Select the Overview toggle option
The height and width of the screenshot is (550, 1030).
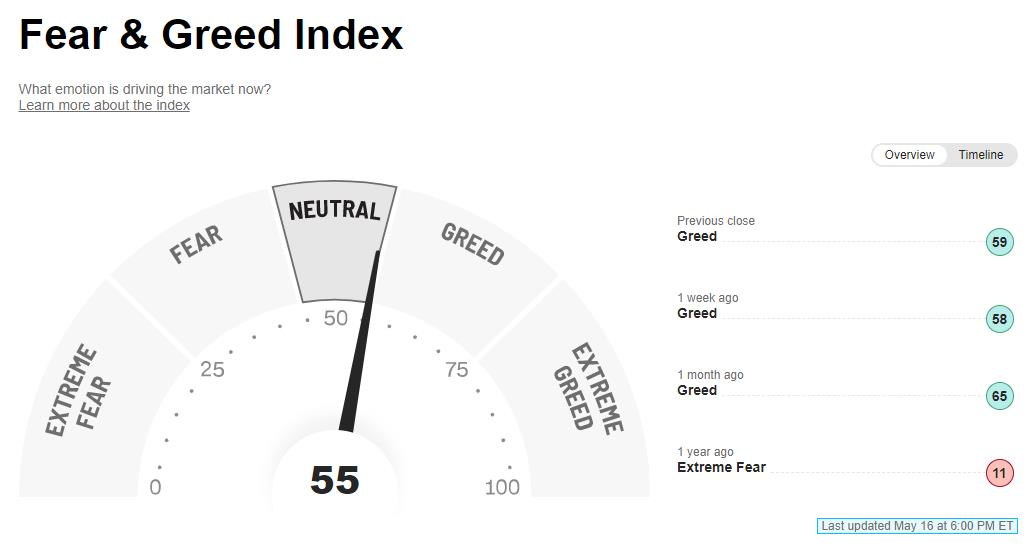[x=909, y=155]
